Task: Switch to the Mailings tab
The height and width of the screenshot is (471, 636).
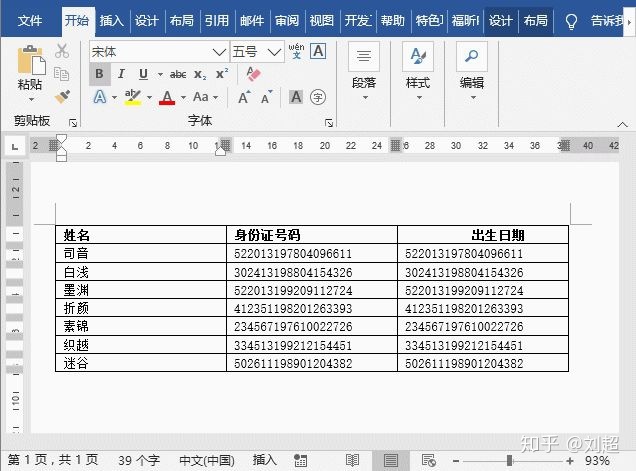Action: pyautogui.click(x=252, y=20)
